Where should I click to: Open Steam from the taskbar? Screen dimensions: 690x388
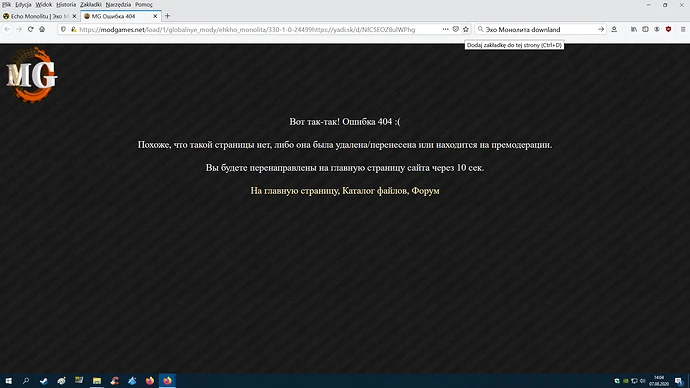(44, 381)
